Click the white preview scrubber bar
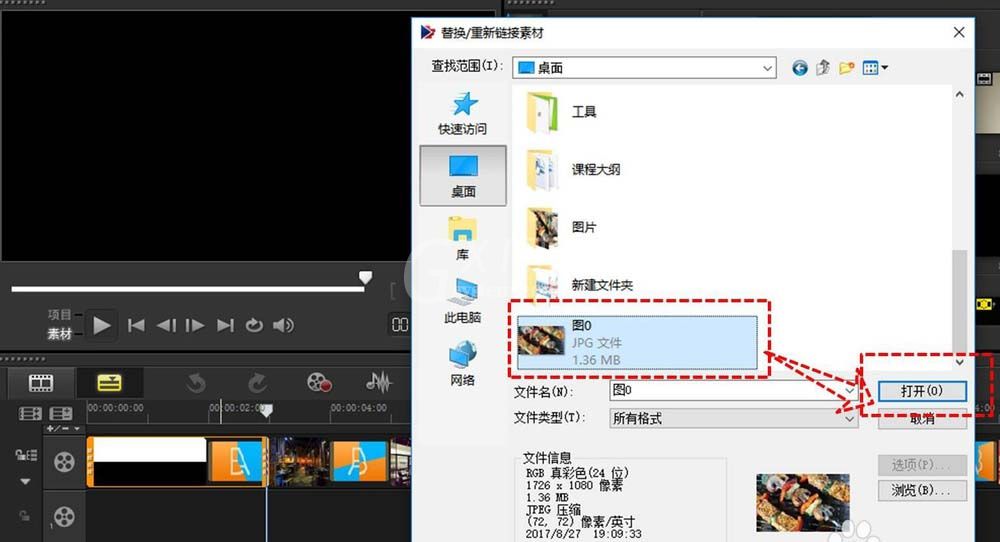Viewport: 1000px width, 542px height. tap(188, 289)
